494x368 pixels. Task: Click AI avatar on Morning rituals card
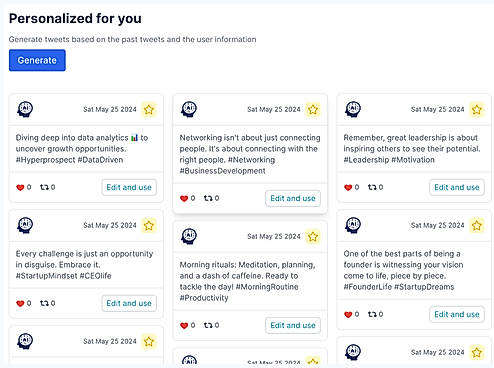pyautogui.click(x=189, y=236)
